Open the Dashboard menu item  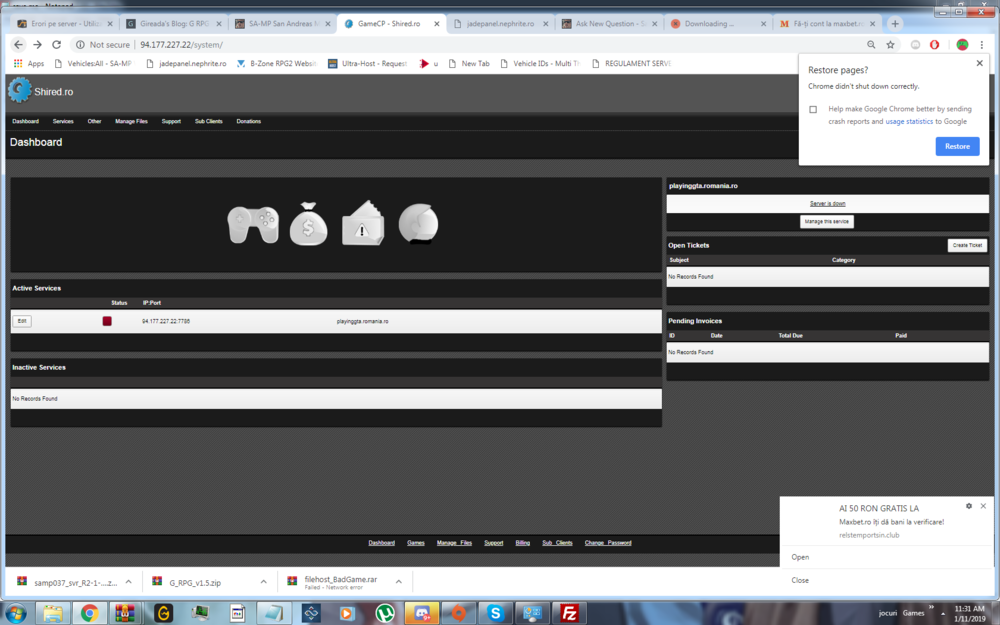(26, 121)
